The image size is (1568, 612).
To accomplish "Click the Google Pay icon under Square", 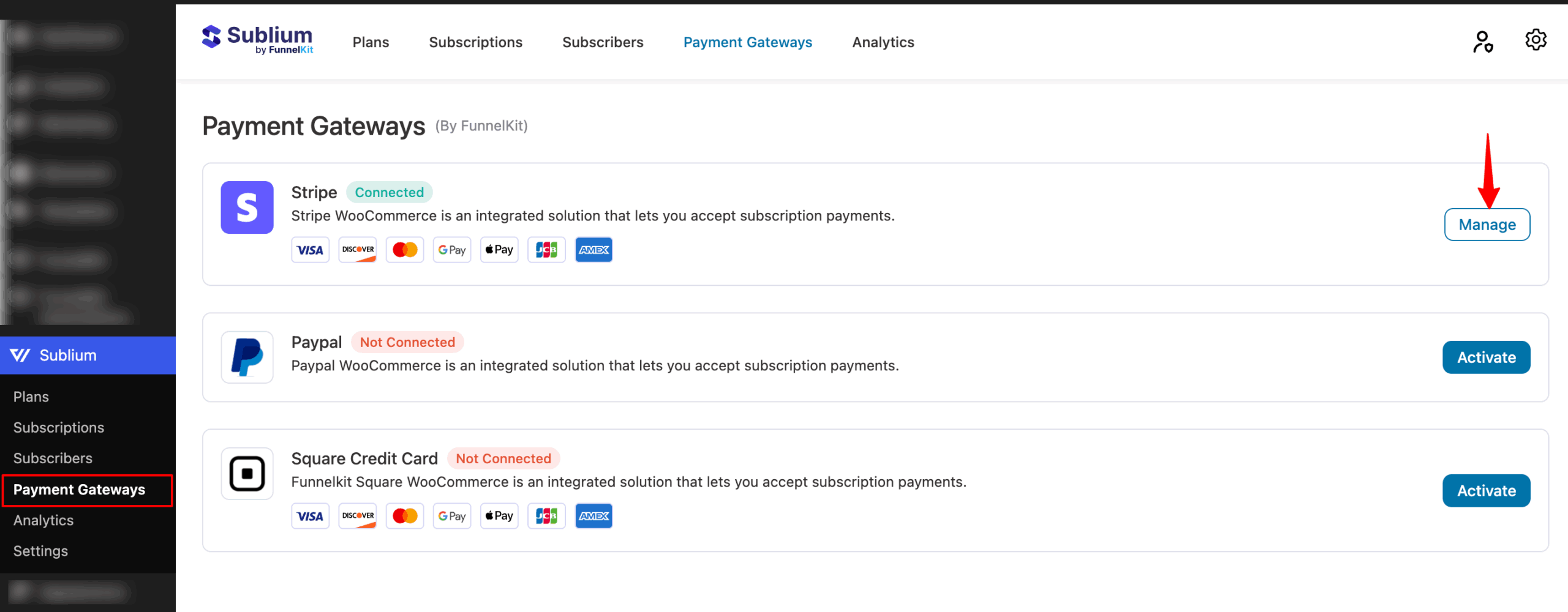I will click(451, 515).
